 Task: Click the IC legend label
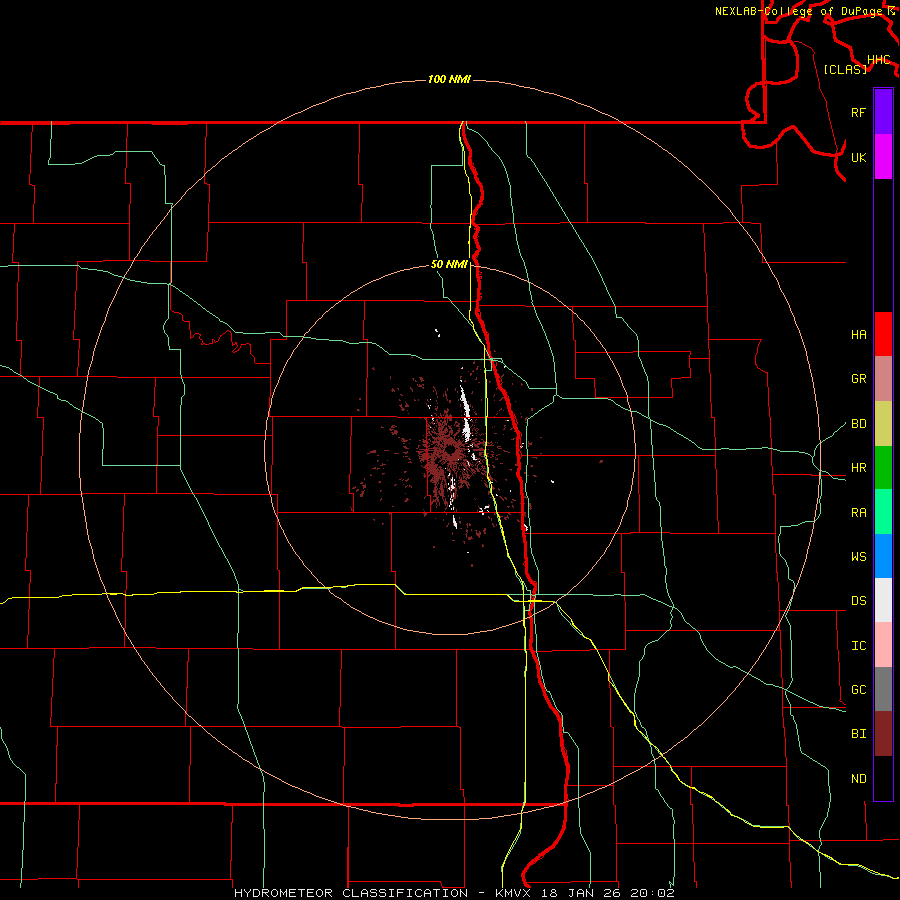click(858, 646)
